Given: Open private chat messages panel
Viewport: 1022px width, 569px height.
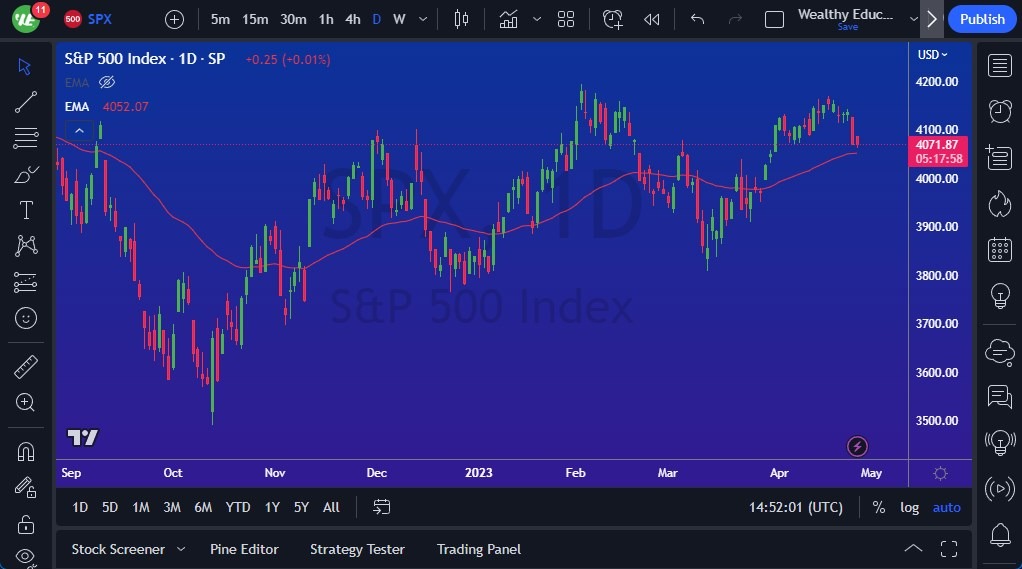Looking at the screenshot, I should click(x=1000, y=396).
